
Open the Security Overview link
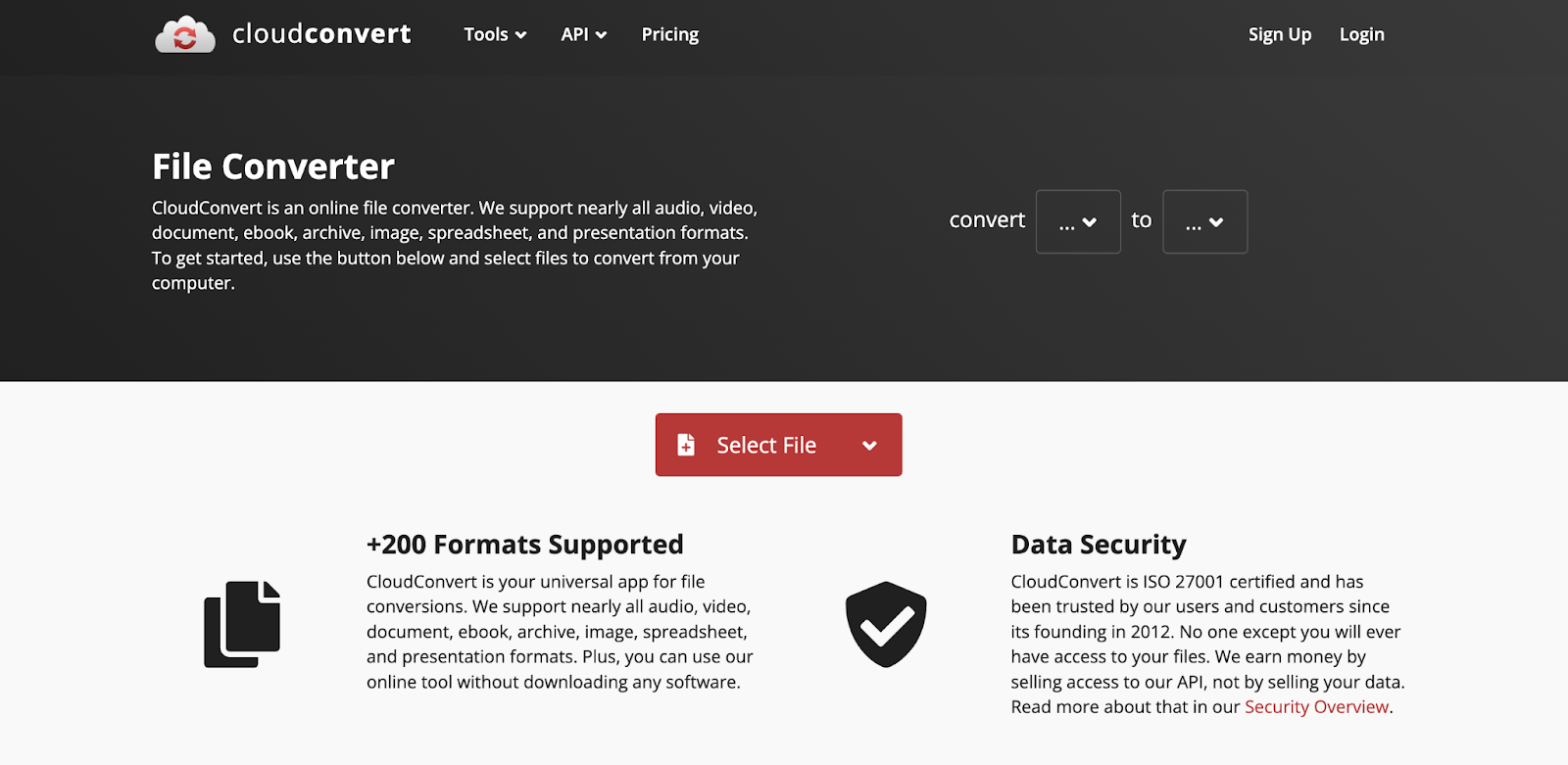tap(1316, 707)
